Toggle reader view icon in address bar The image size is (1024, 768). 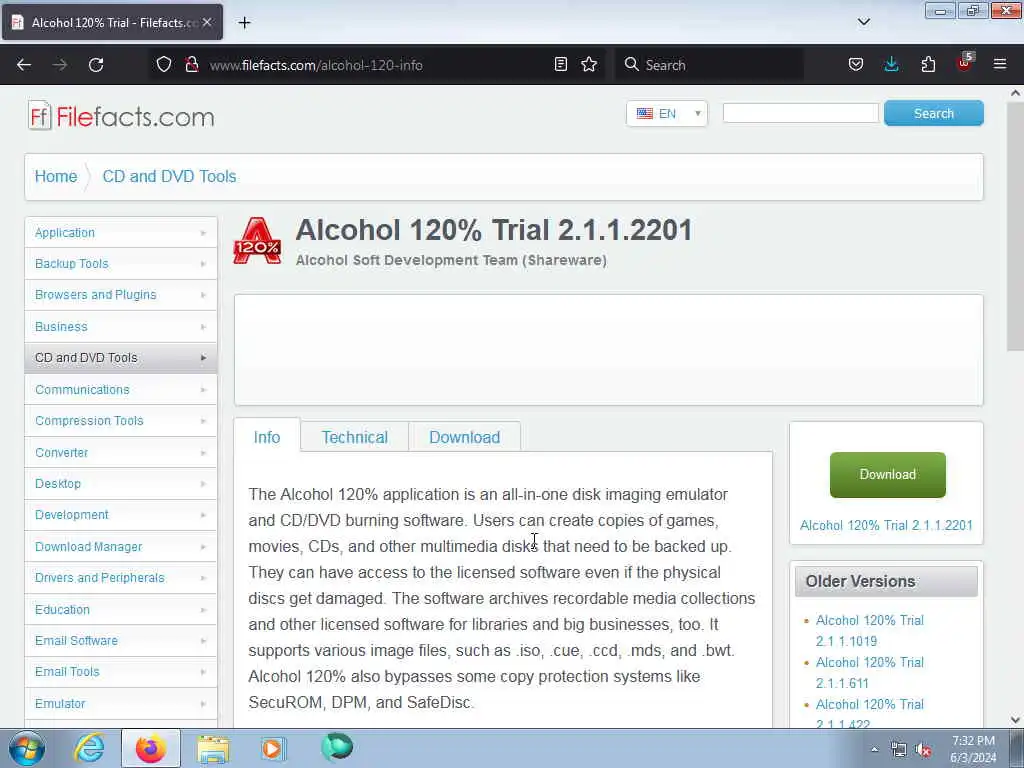[560, 65]
